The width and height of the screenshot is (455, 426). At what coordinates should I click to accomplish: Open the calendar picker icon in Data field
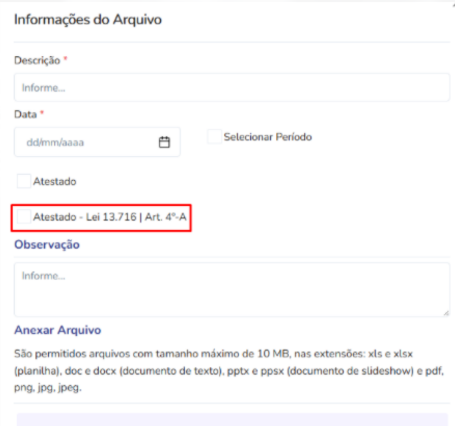pyautogui.click(x=164, y=142)
